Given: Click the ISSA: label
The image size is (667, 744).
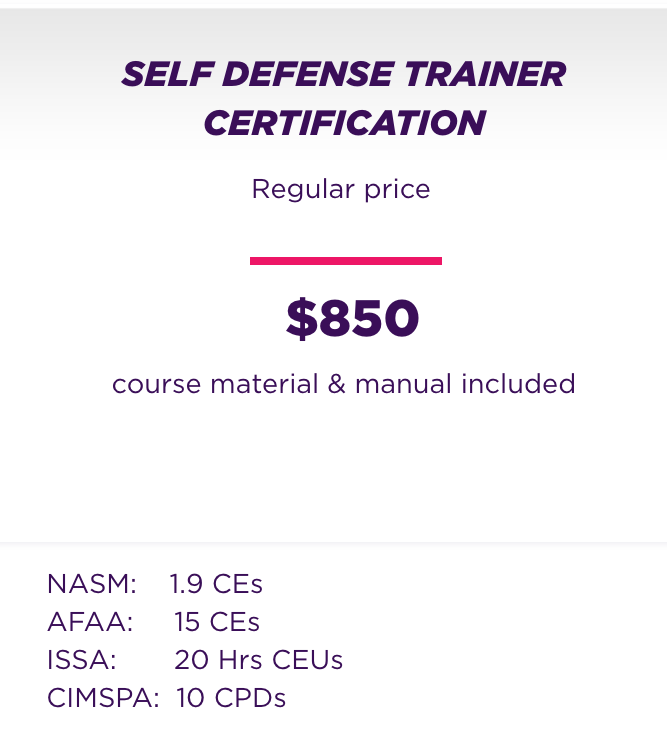Looking at the screenshot, I should pos(82,660).
